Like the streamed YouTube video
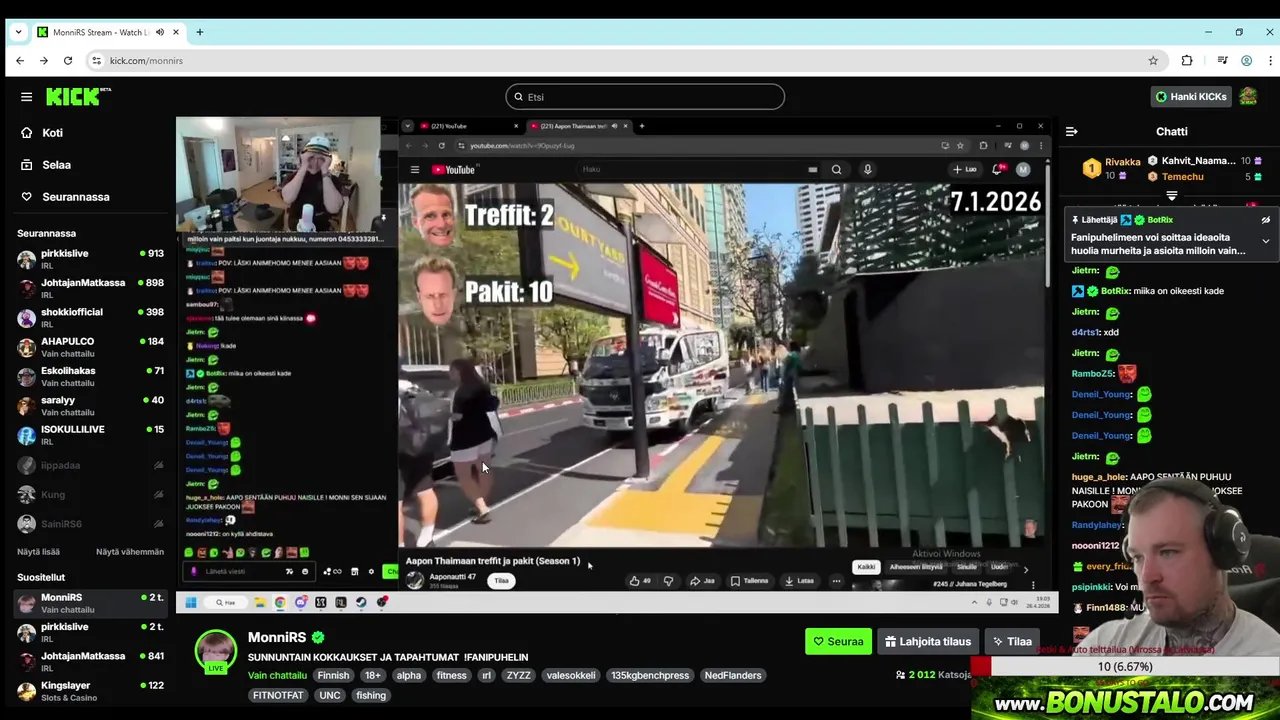Viewport: 1280px width, 720px height. [639, 581]
